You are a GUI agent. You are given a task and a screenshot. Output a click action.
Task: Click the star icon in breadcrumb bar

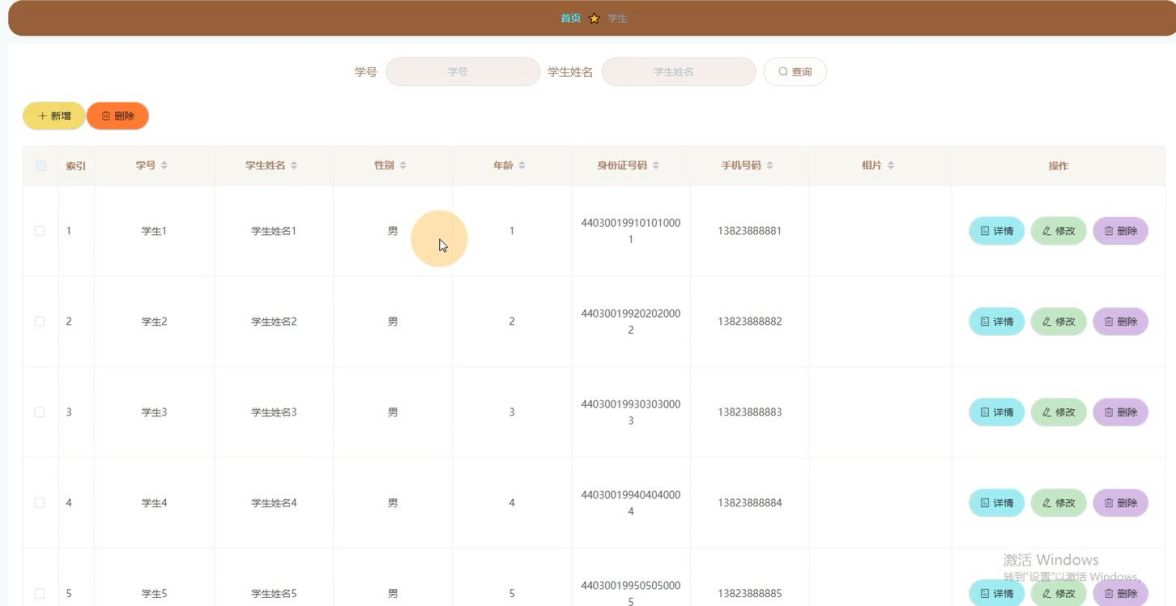[594, 19]
